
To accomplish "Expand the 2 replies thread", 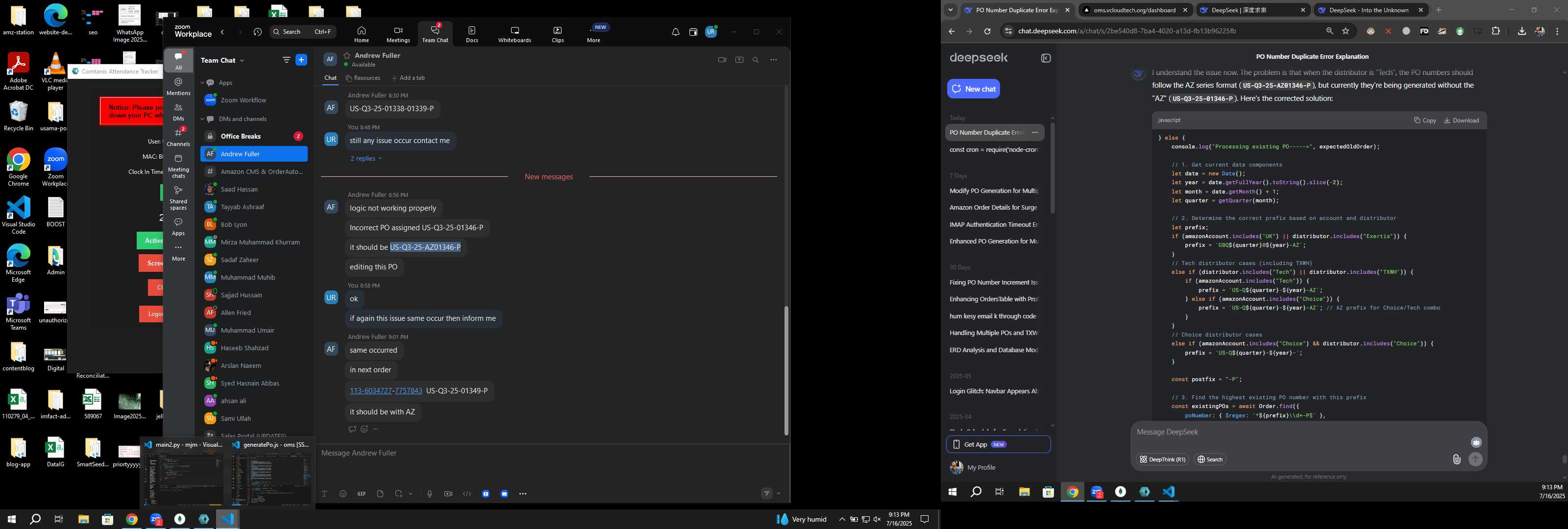I will click(x=366, y=158).
